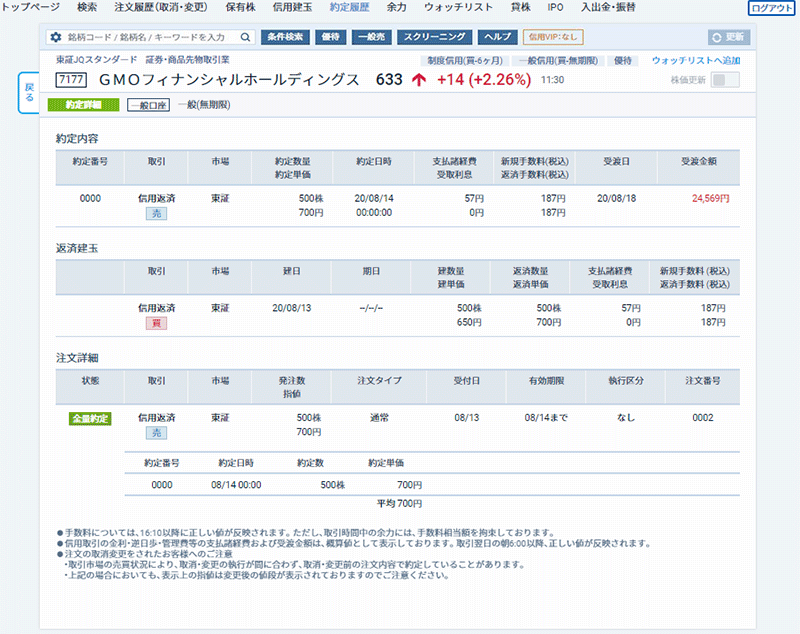This screenshot has height=634, width=800.
Task: Click the ログアウト logout button
Action: coord(772,8)
